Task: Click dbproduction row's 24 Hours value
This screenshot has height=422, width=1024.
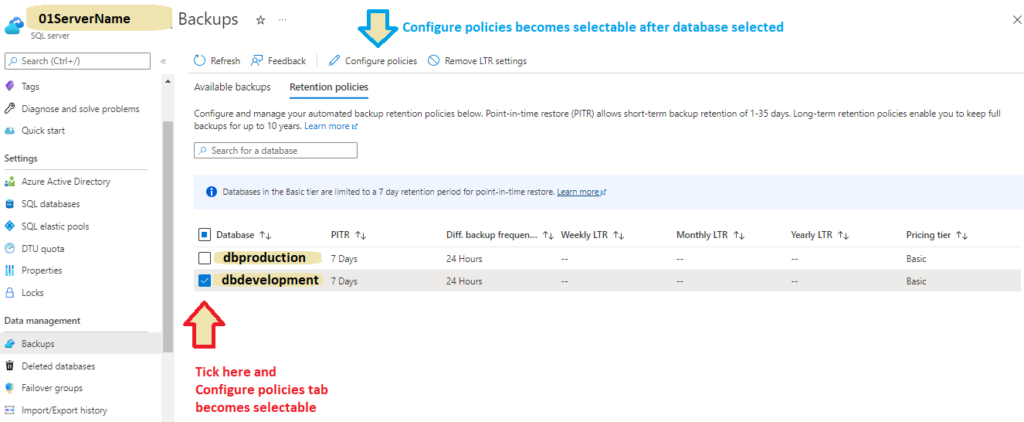Action: pyautogui.click(x=464, y=259)
